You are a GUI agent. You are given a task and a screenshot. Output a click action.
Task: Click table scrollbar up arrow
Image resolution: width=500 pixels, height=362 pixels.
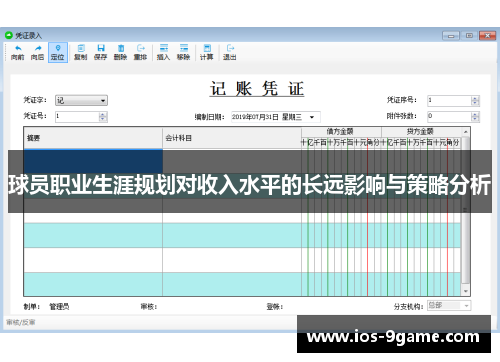(466, 132)
